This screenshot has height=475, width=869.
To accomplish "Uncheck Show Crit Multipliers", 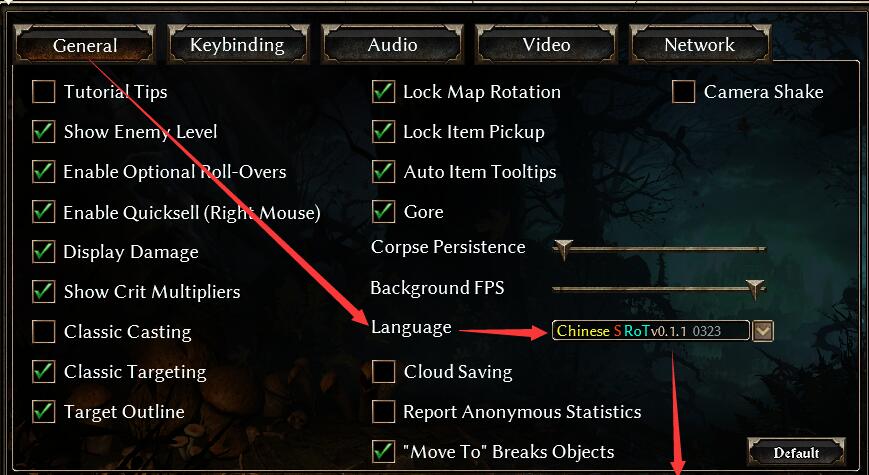I will (x=44, y=292).
